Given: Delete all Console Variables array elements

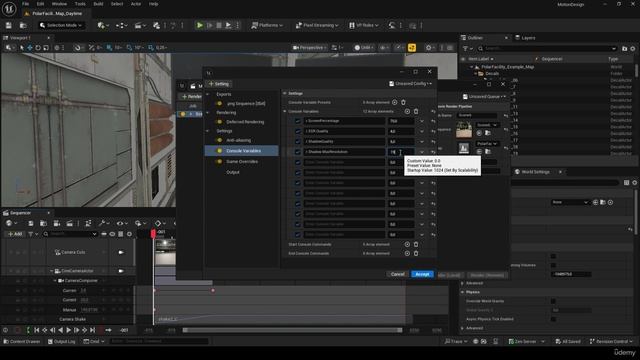Looking at the screenshot, I should pos(416,111).
